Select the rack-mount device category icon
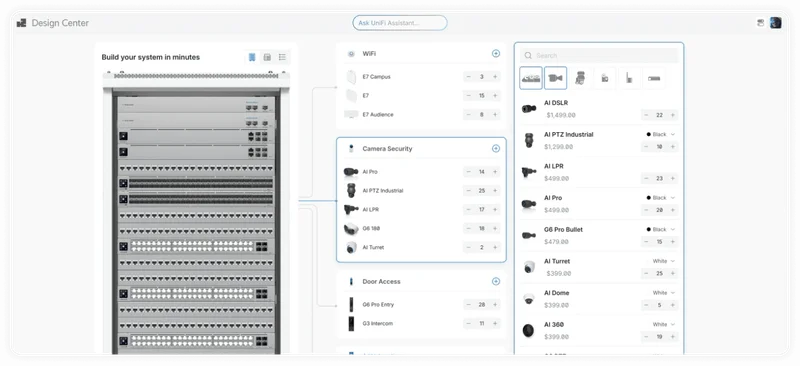800x366 pixels. click(x=654, y=78)
